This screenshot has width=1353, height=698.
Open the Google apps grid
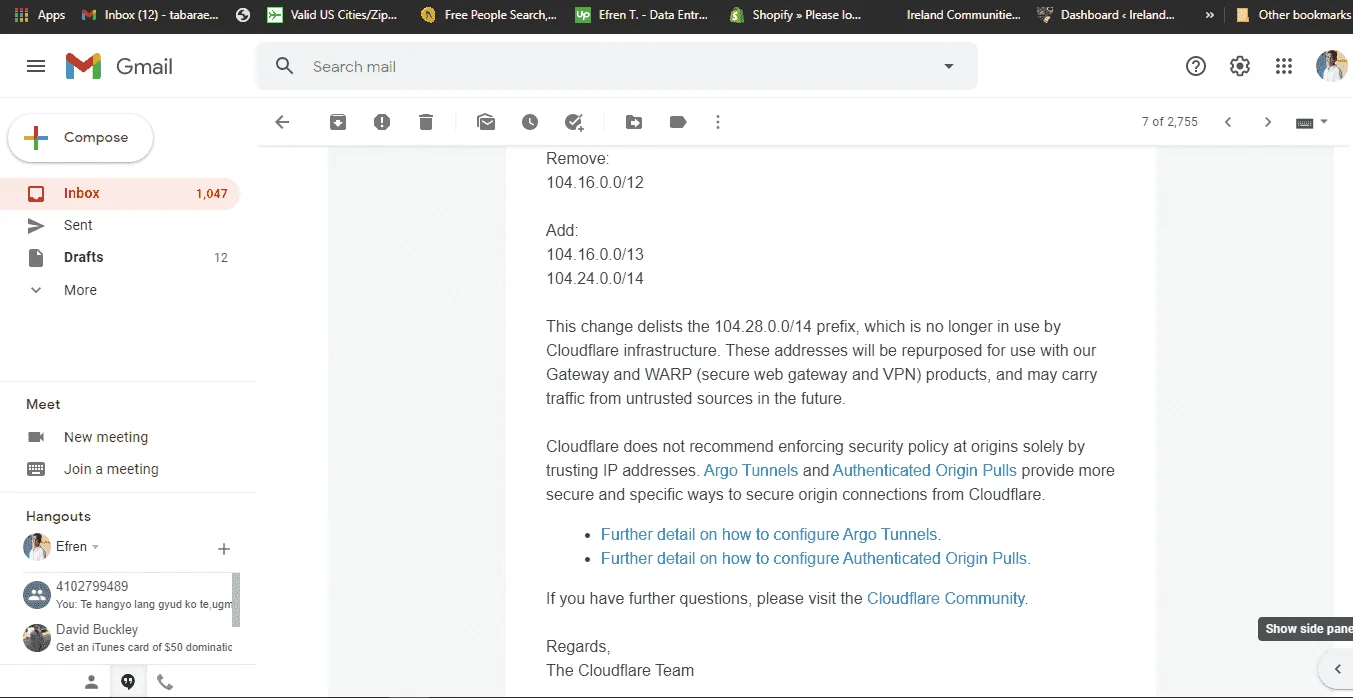tap(1284, 66)
